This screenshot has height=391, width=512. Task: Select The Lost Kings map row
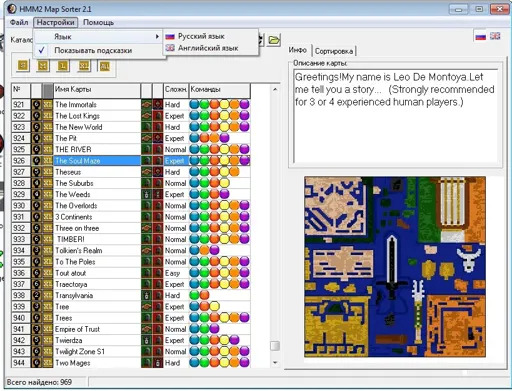pos(131,116)
